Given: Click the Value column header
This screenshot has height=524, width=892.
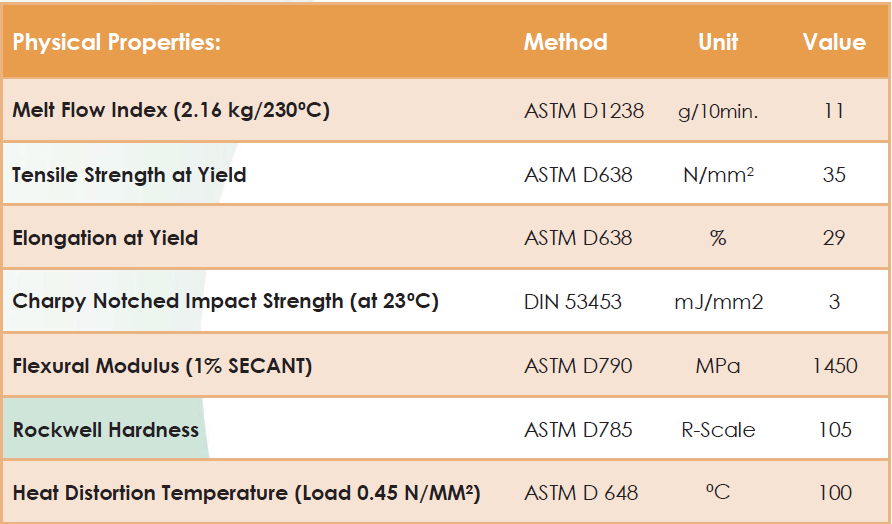Looking at the screenshot, I should coord(834,42).
